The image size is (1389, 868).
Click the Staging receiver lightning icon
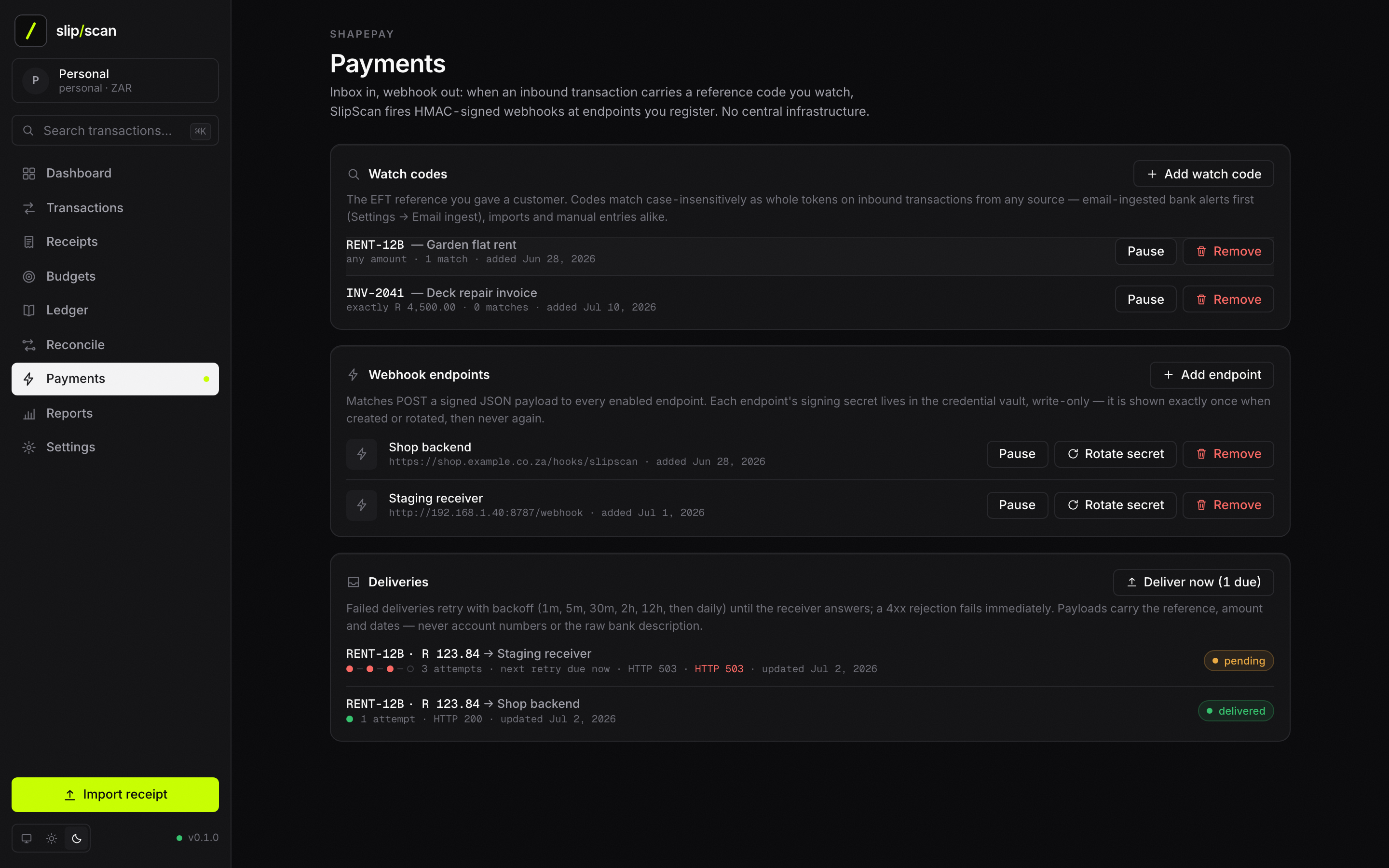[x=362, y=505]
